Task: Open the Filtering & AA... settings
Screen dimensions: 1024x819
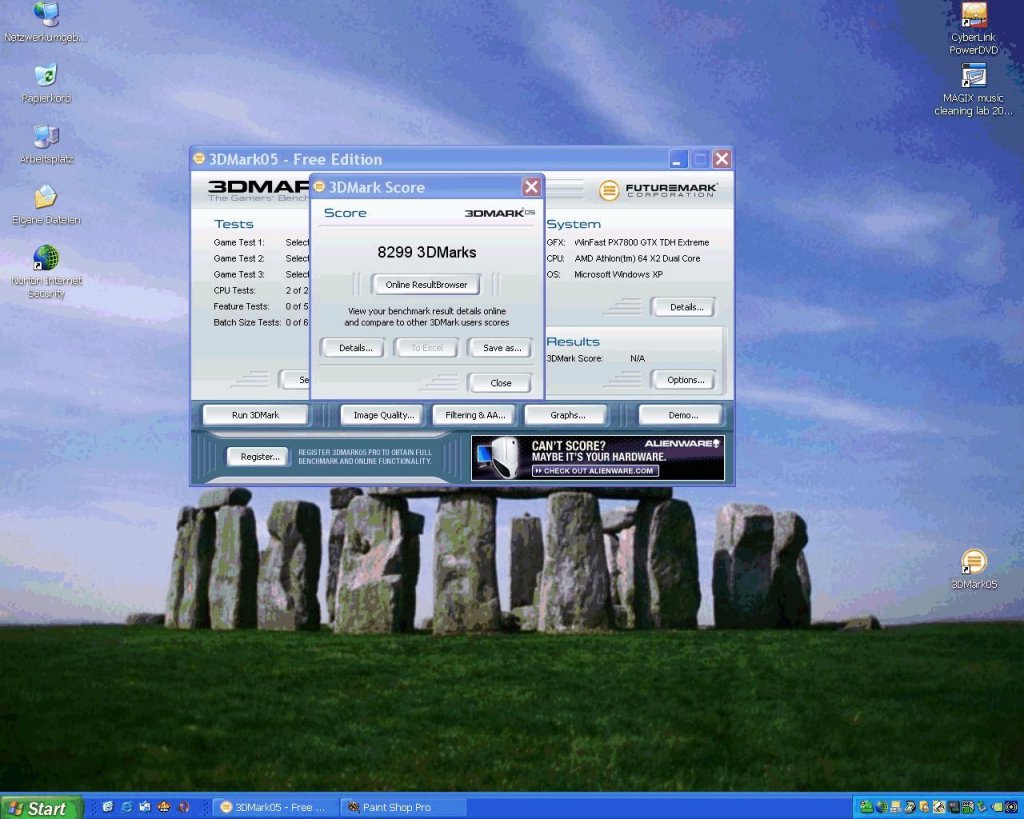Action: [475, 415]
